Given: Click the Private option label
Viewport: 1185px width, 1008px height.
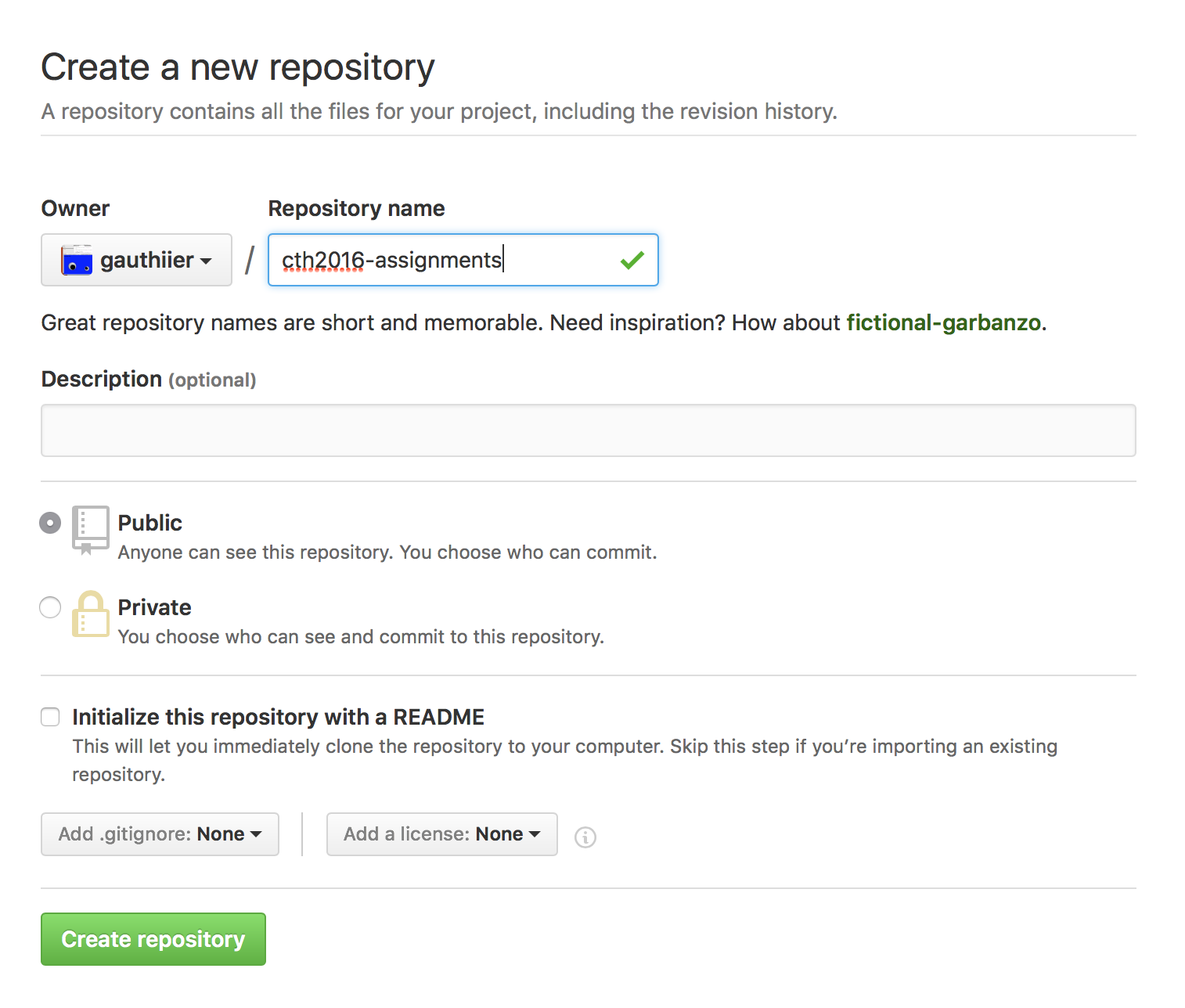Looking at the screenshot, I should [154, 607].
